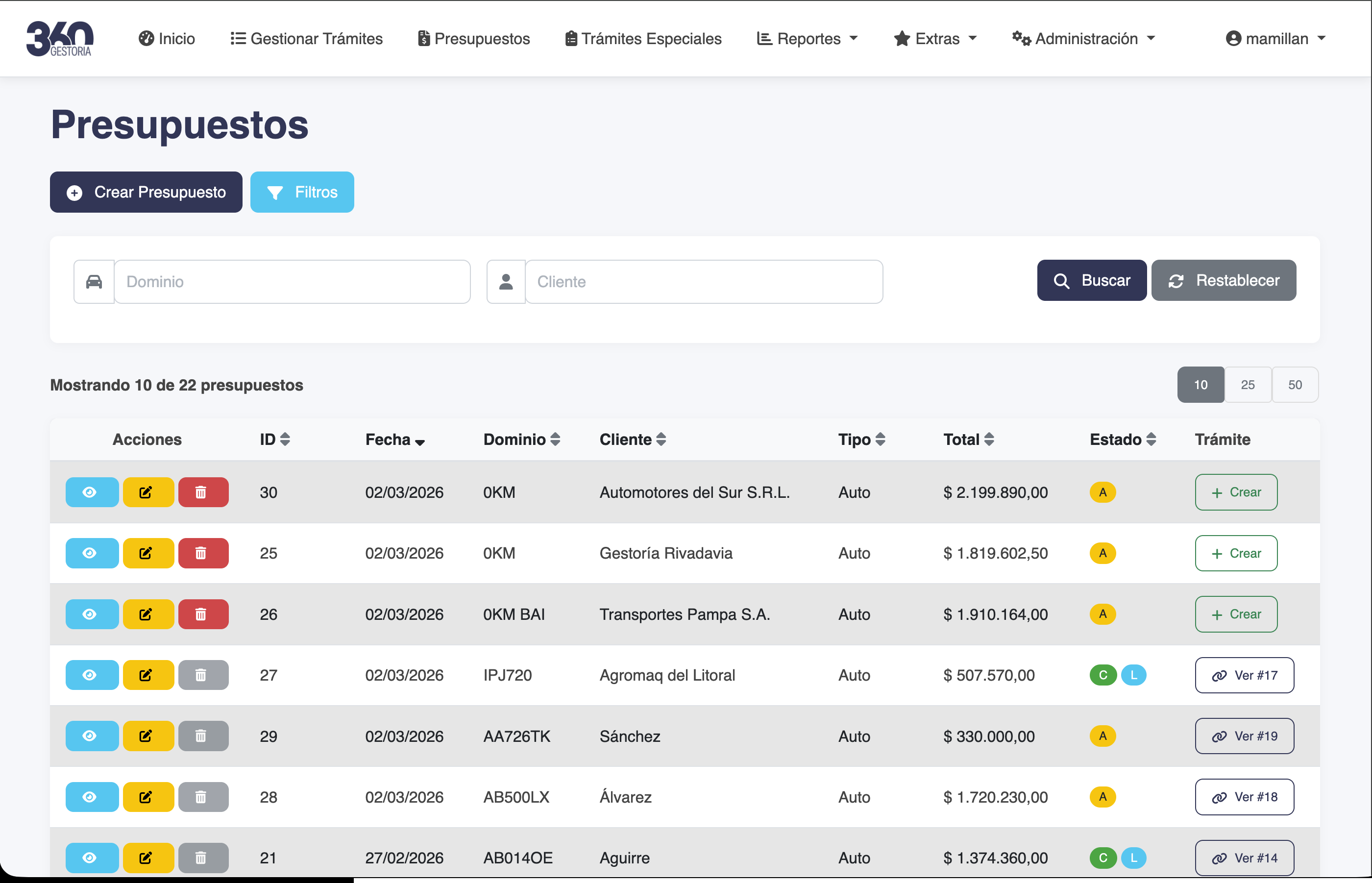The image size is (1372, 883).
Task: Click yellow A status badge of row 30
Action: coord(1102,492)
